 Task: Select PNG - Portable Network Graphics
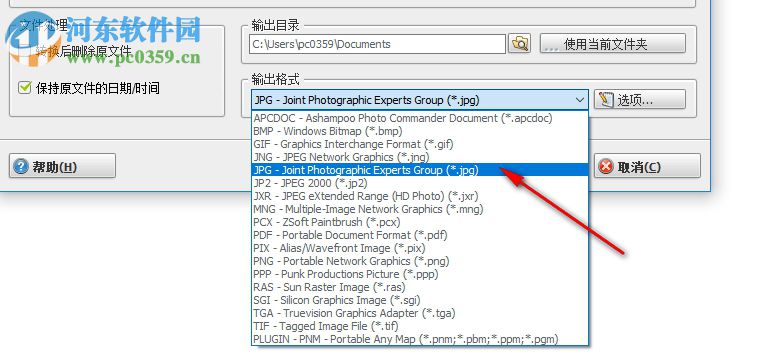(x=420, y=261)
